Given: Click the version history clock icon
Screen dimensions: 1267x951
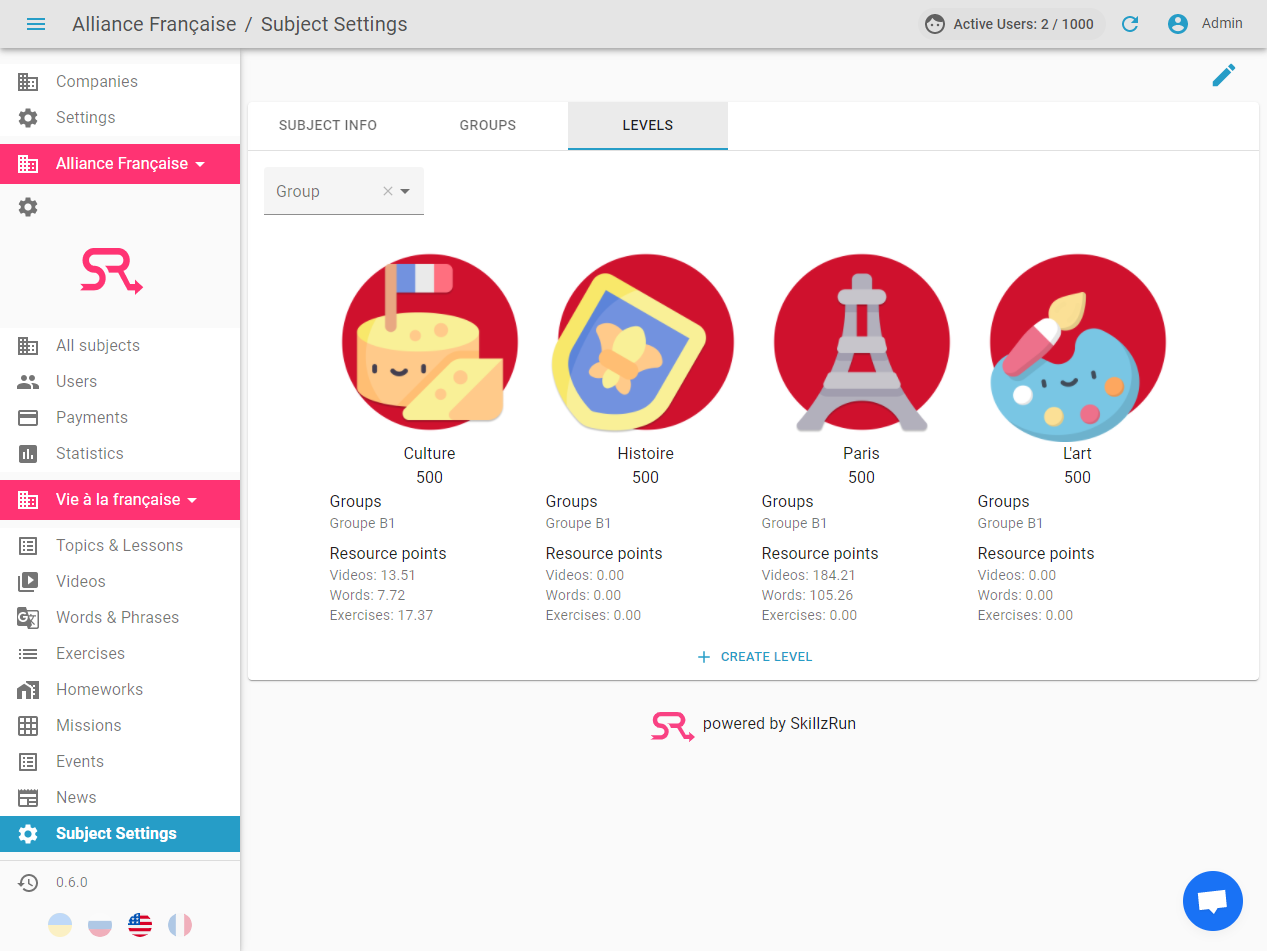Looking at the screenshot, I should [28, 883].
